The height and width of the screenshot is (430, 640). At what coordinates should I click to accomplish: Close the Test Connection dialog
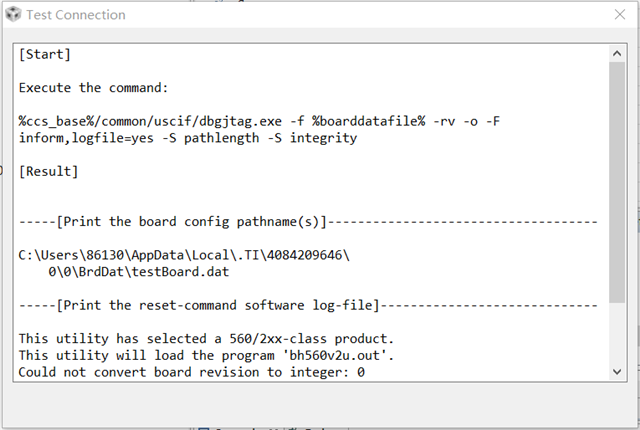(616, 15)
